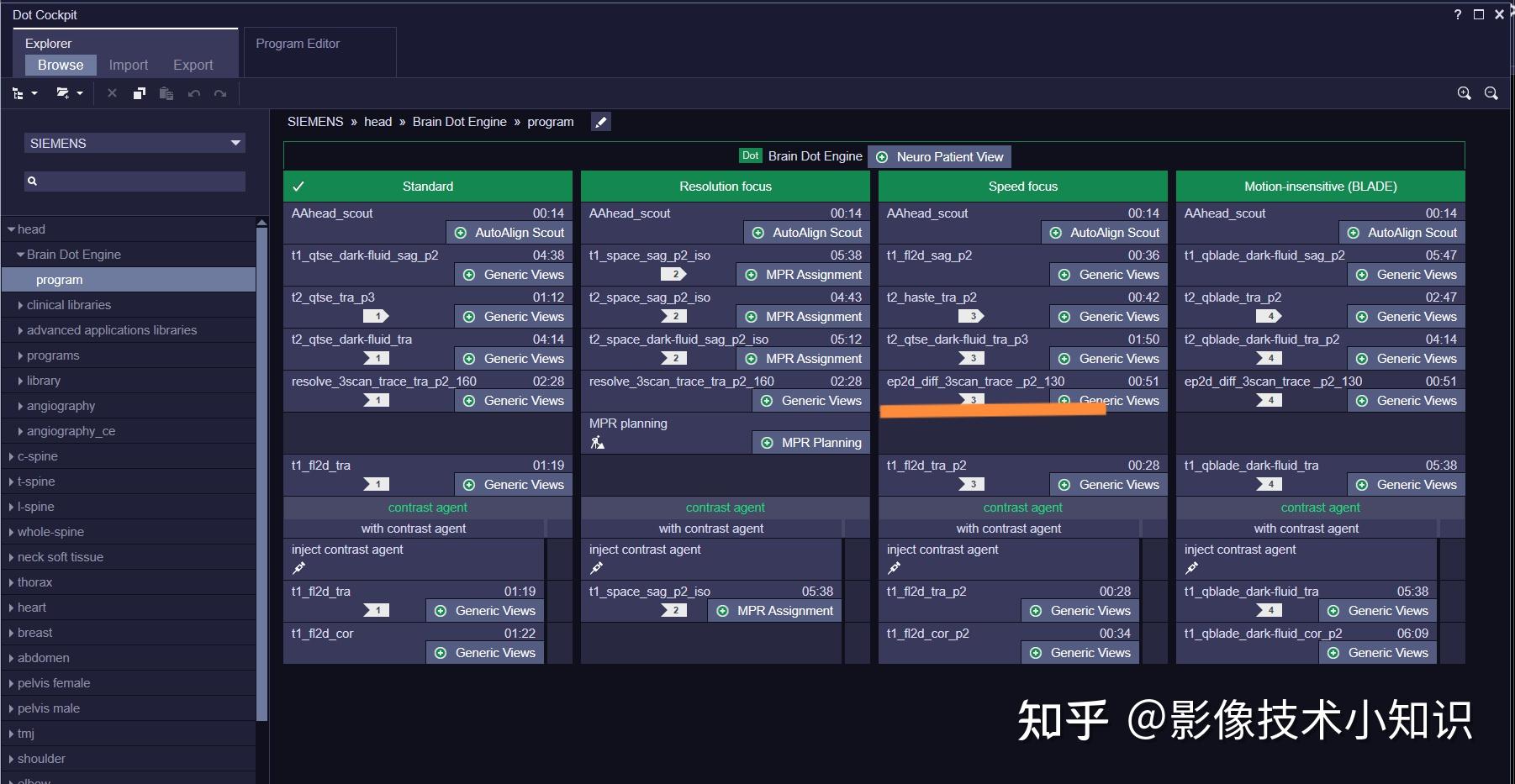Image resolution: width=1515 pixels, height=784 pixels.
Task: Toggle Generic Views for t2_qtse_tra_p3
Action: 513,317
